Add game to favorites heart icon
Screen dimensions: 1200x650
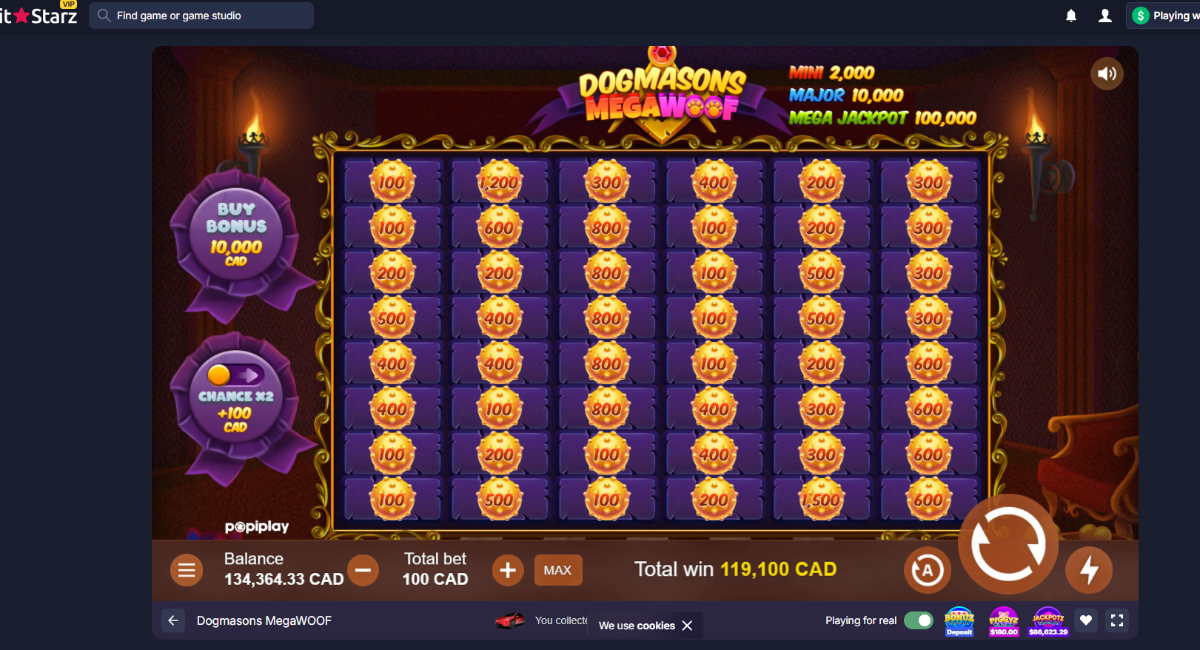[x=1085, y=620]
